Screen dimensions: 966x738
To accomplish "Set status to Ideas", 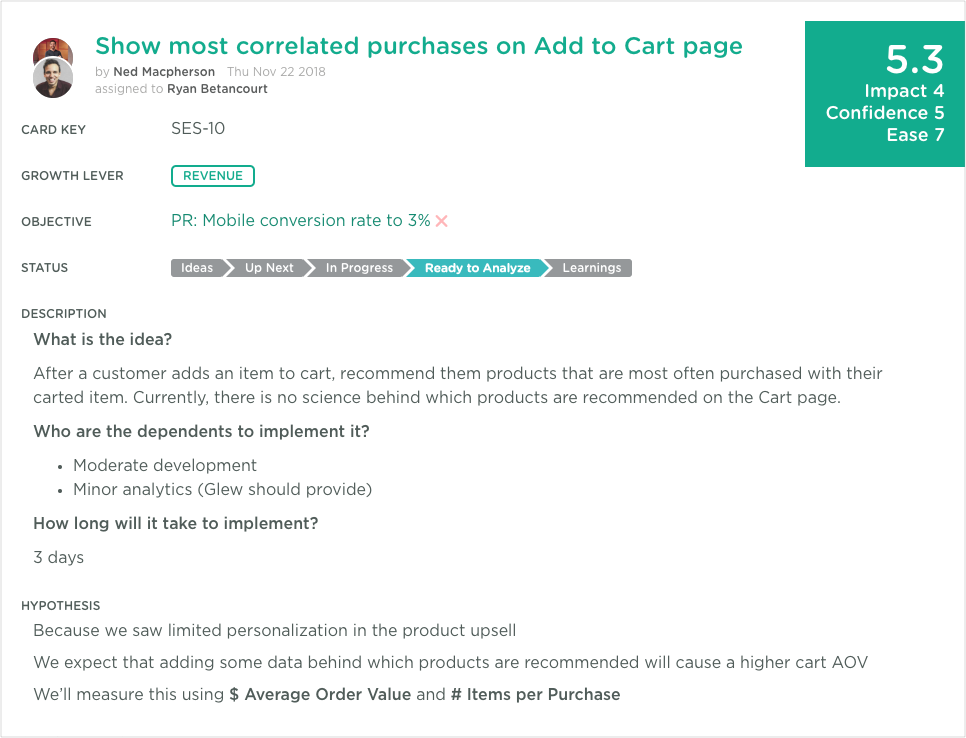I will pos(197,268).
